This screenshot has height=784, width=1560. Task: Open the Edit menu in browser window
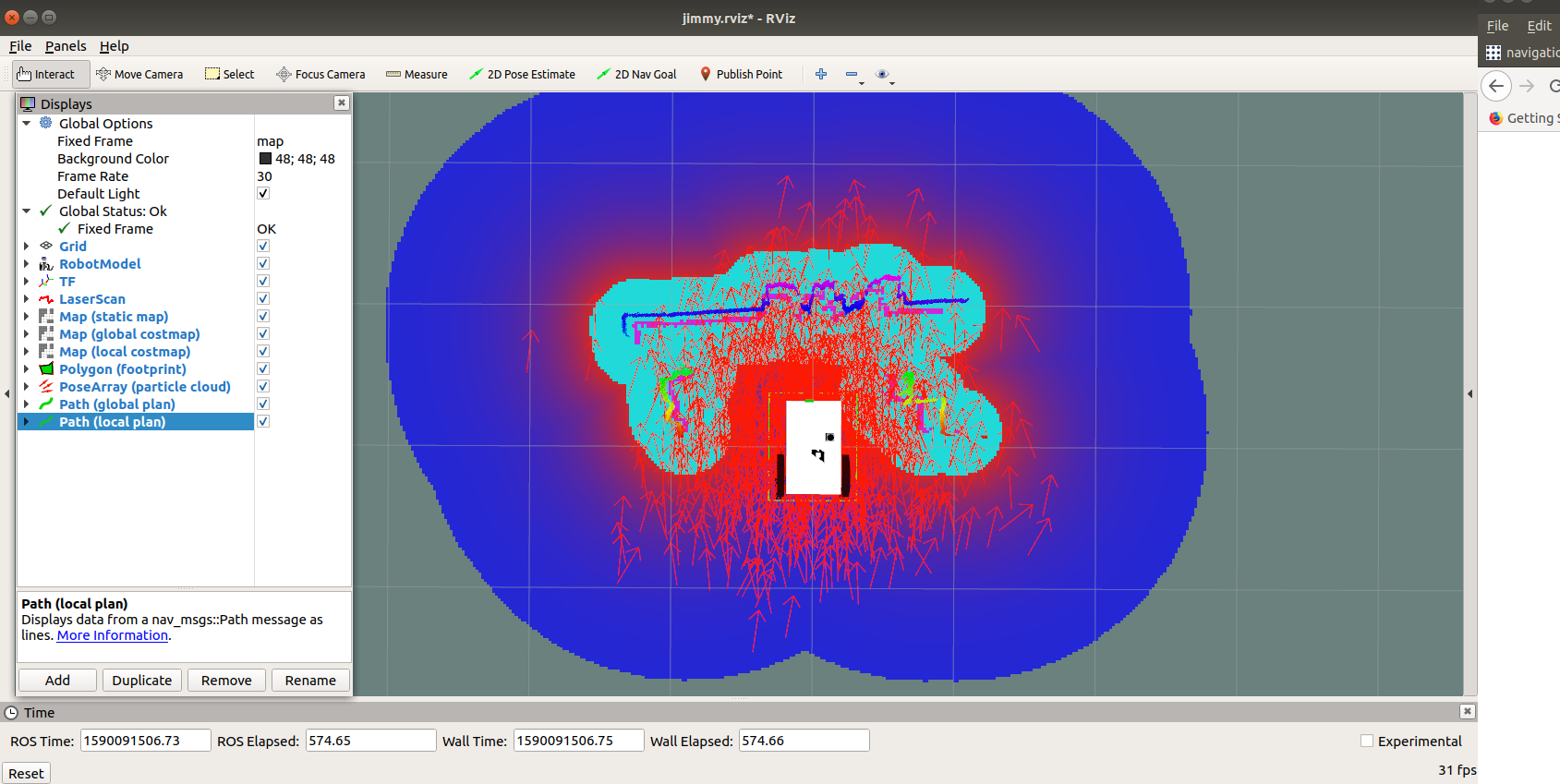(1539, 26)
